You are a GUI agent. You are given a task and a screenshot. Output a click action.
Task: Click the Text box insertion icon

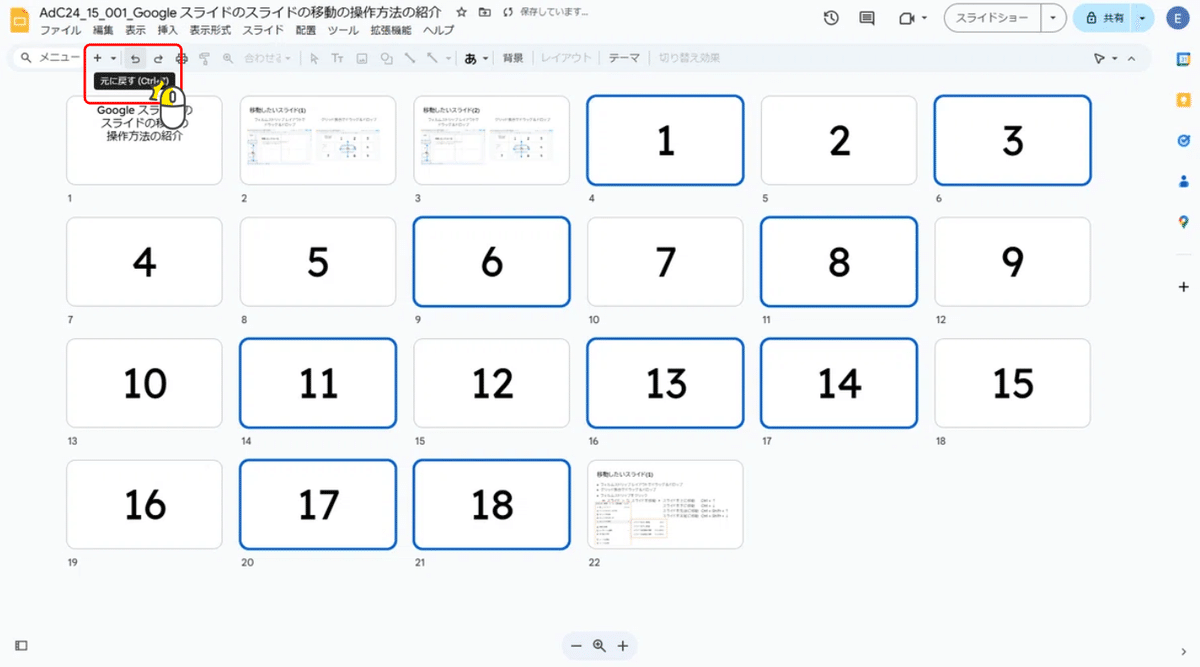338,58
